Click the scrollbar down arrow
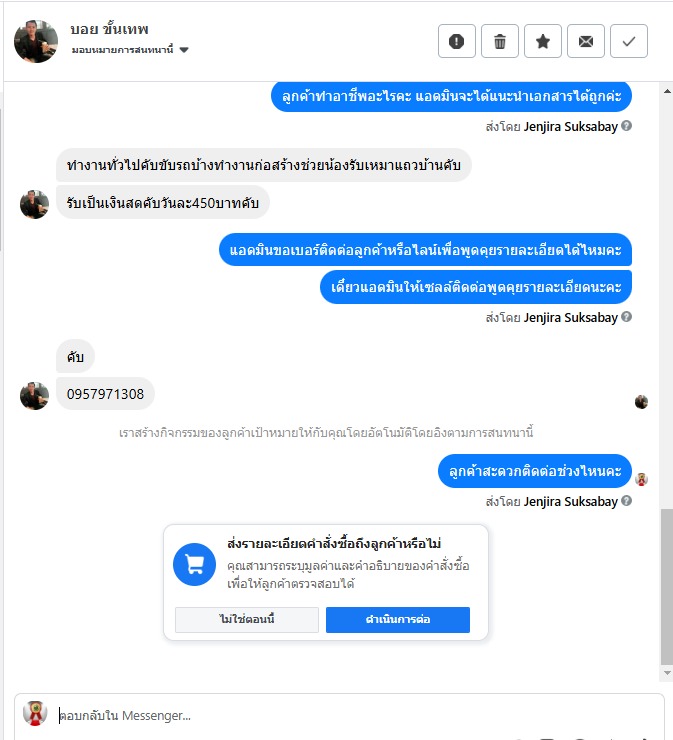Screen dimensions: 673x740 [667, 673]
